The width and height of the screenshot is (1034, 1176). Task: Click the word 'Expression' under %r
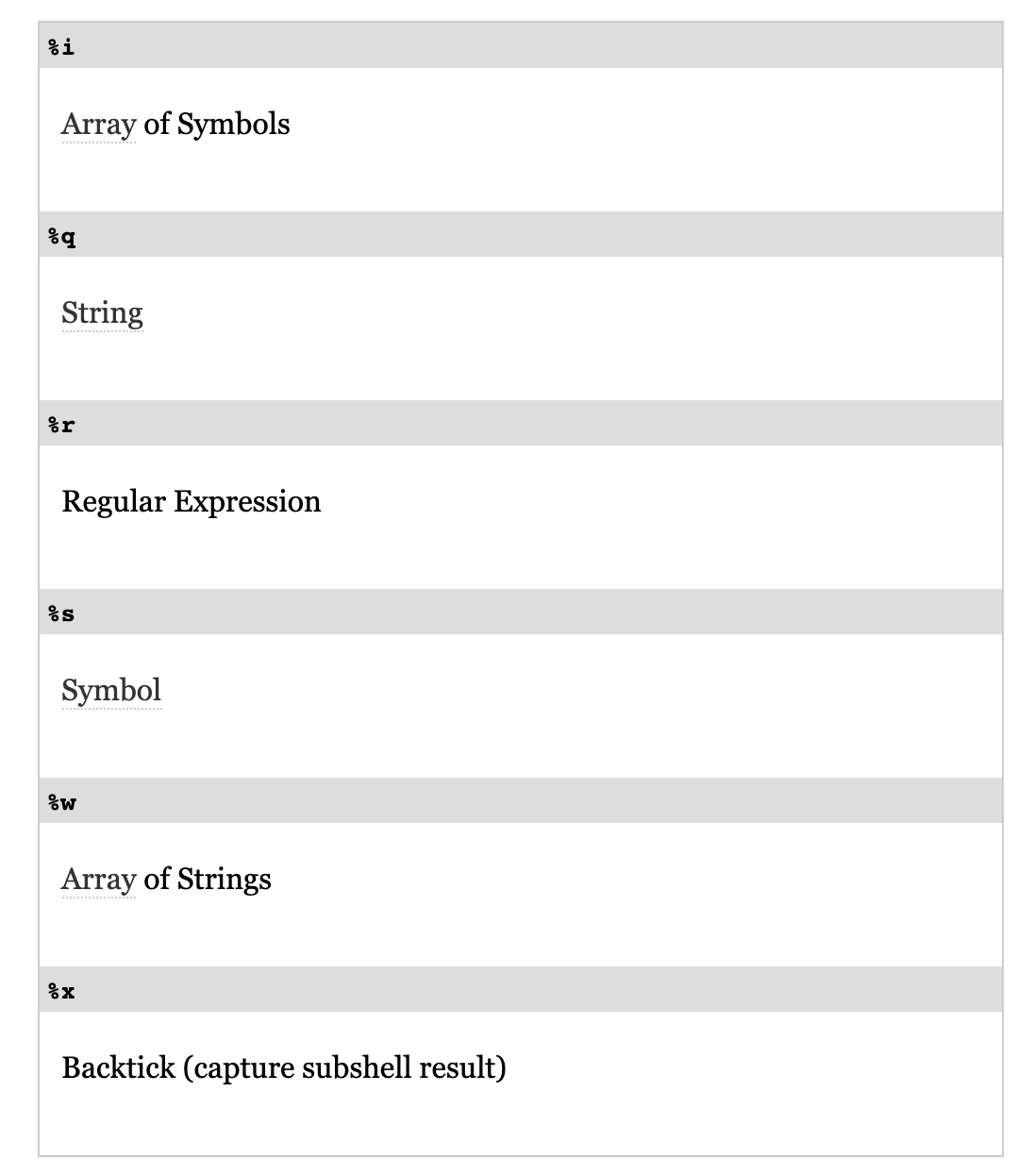(x=247, y=502)
